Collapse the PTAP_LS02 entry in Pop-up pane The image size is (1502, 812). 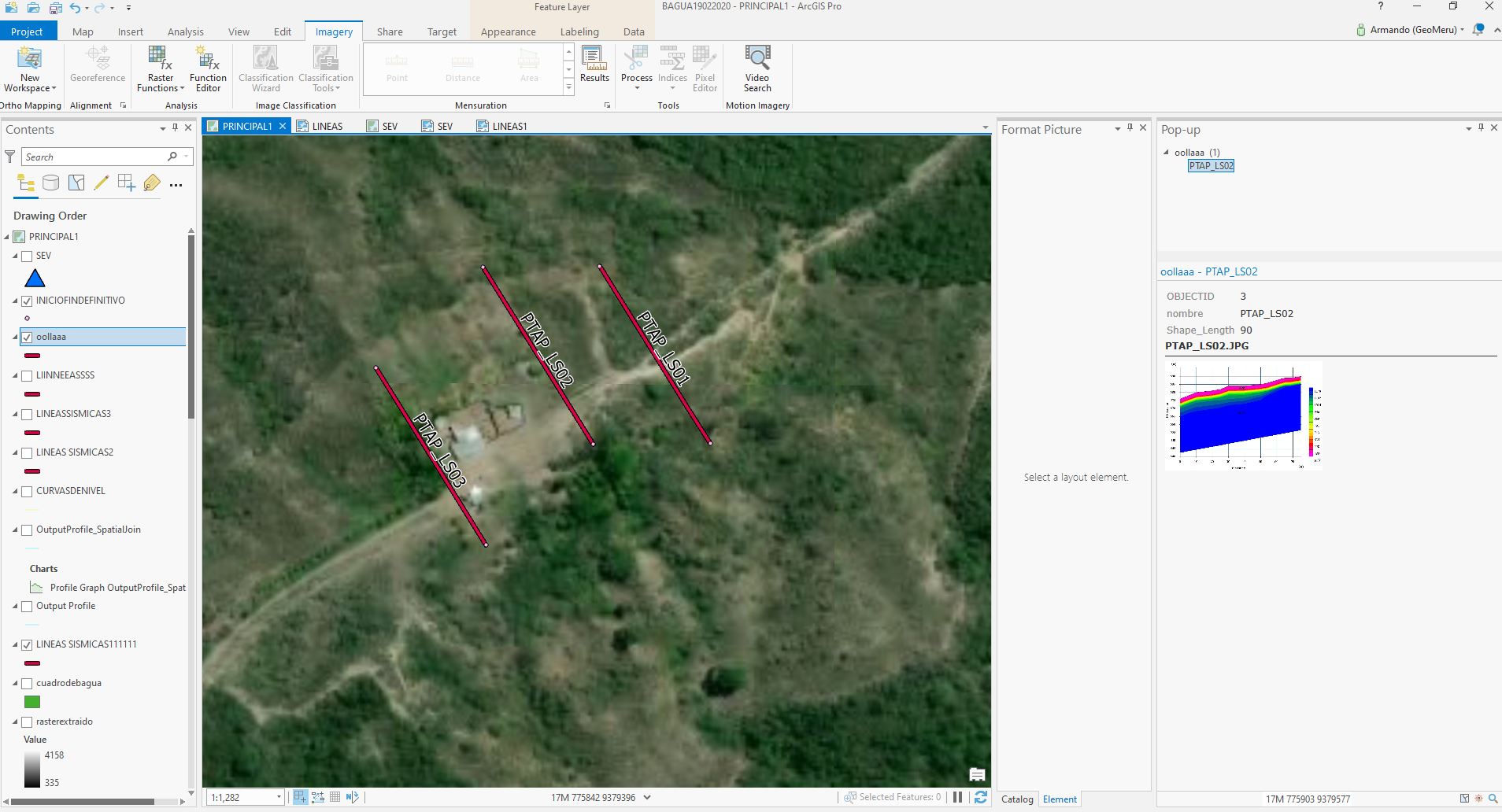(x=1167, y=153)
